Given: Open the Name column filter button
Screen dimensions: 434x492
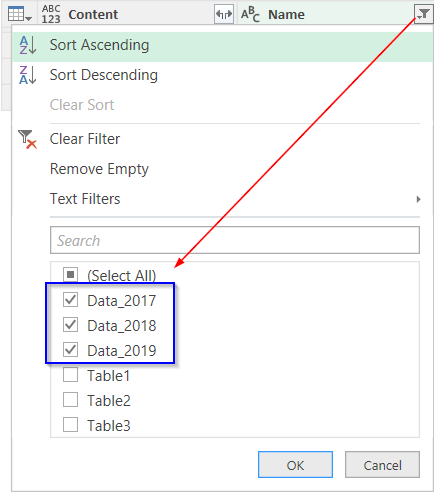Looking at the screenshot, I should pyautogui.click(x=423, y=14).
